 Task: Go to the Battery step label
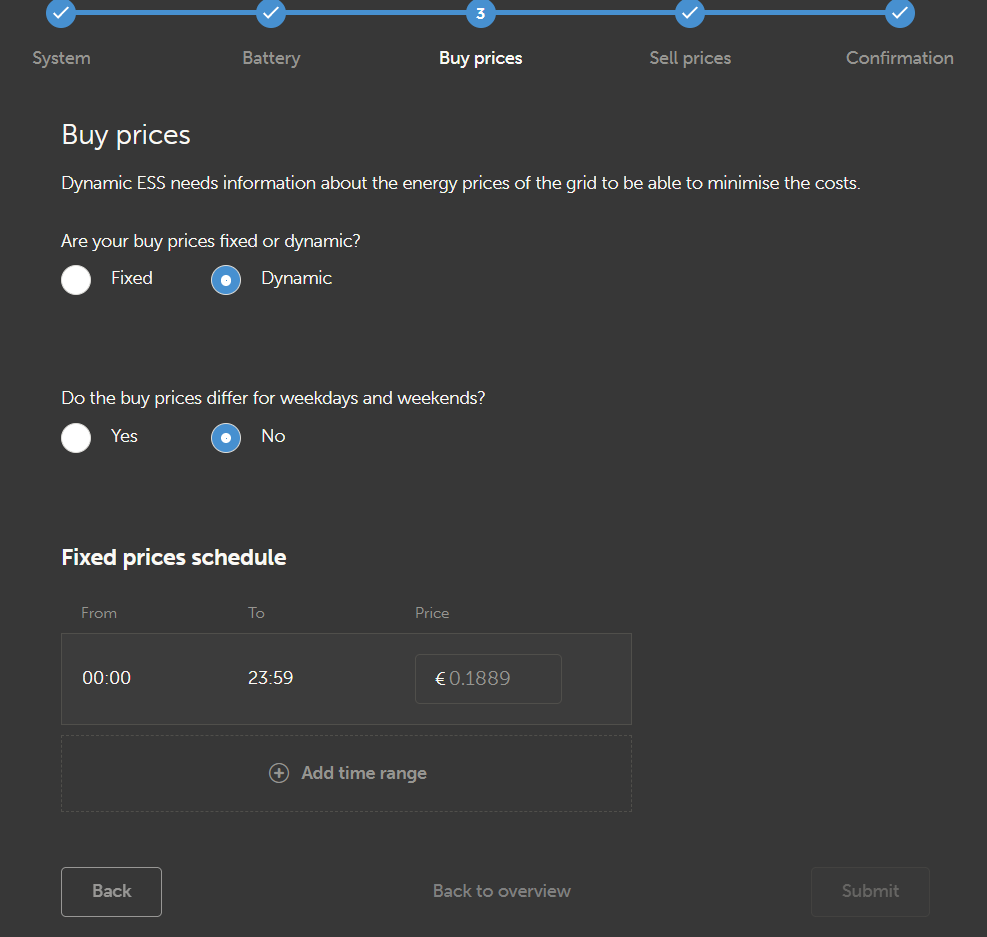click(x=271, y=58)
